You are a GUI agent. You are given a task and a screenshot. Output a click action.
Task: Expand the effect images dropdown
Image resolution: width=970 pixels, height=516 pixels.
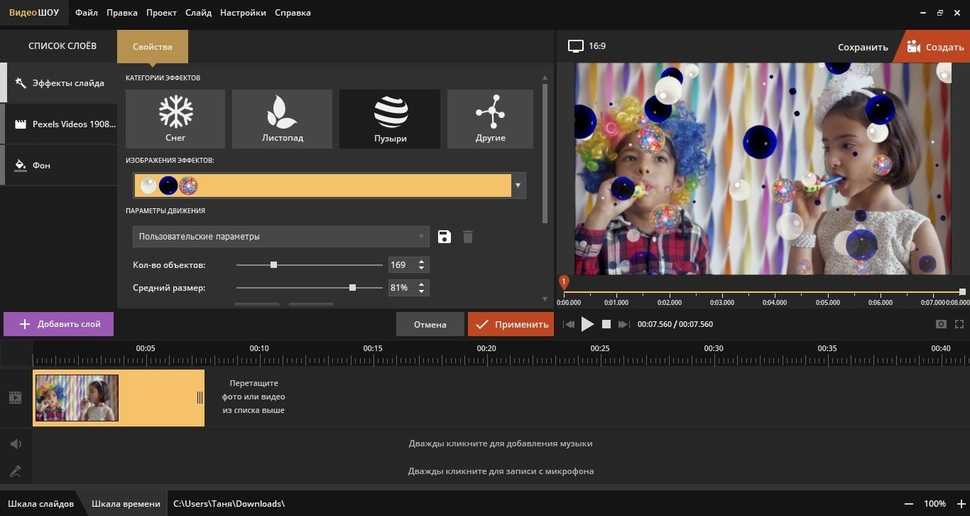[x=517, y=186]
